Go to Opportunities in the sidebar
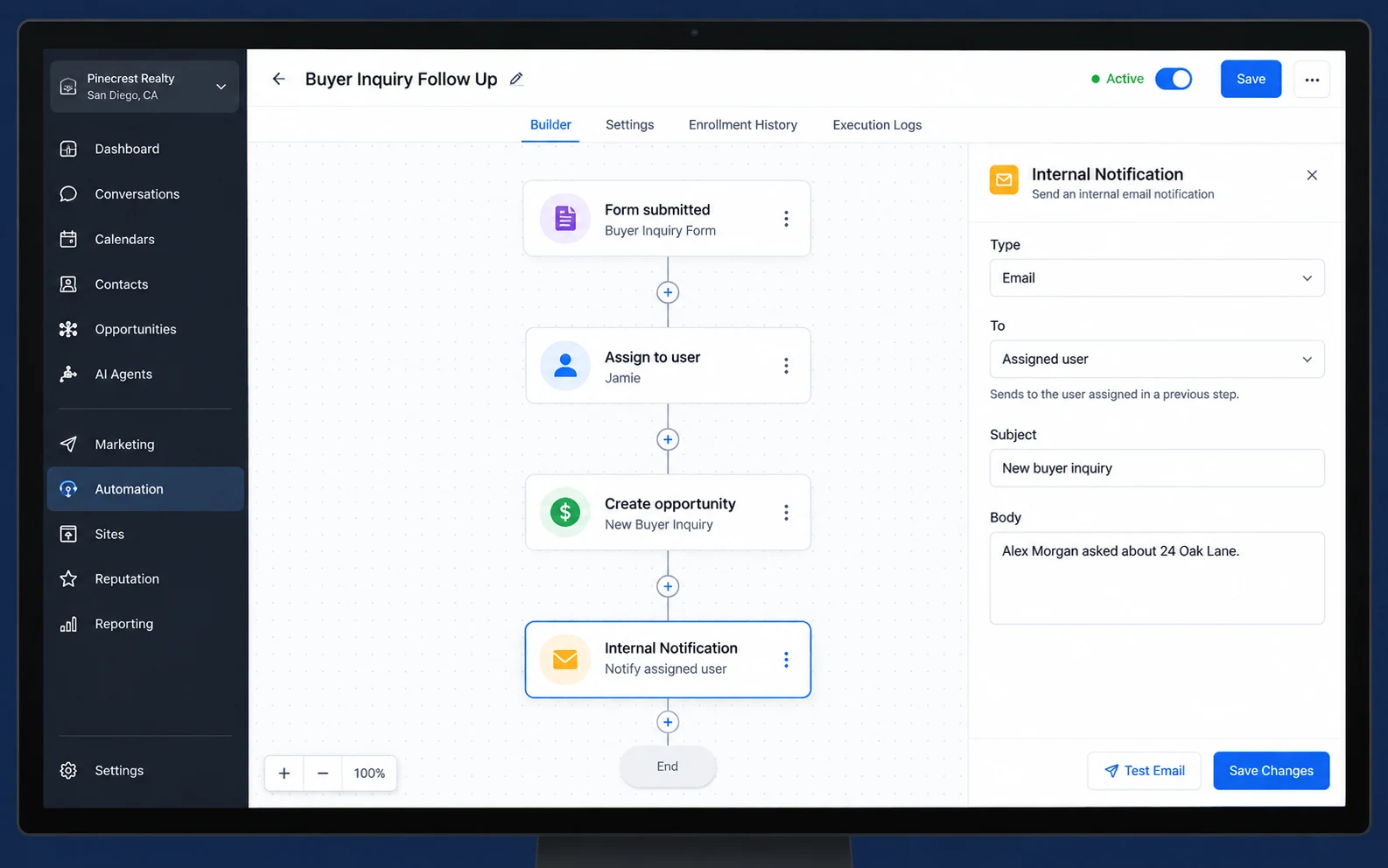The width and height of the screenshot is (1388, 868). (145, 329)
